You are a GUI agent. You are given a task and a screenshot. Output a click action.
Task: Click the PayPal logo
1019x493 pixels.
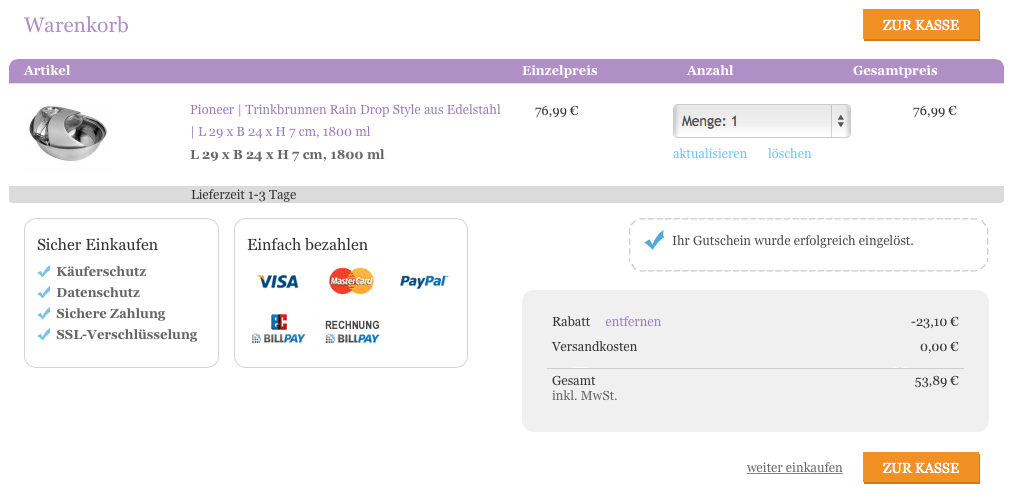(424, 281)
